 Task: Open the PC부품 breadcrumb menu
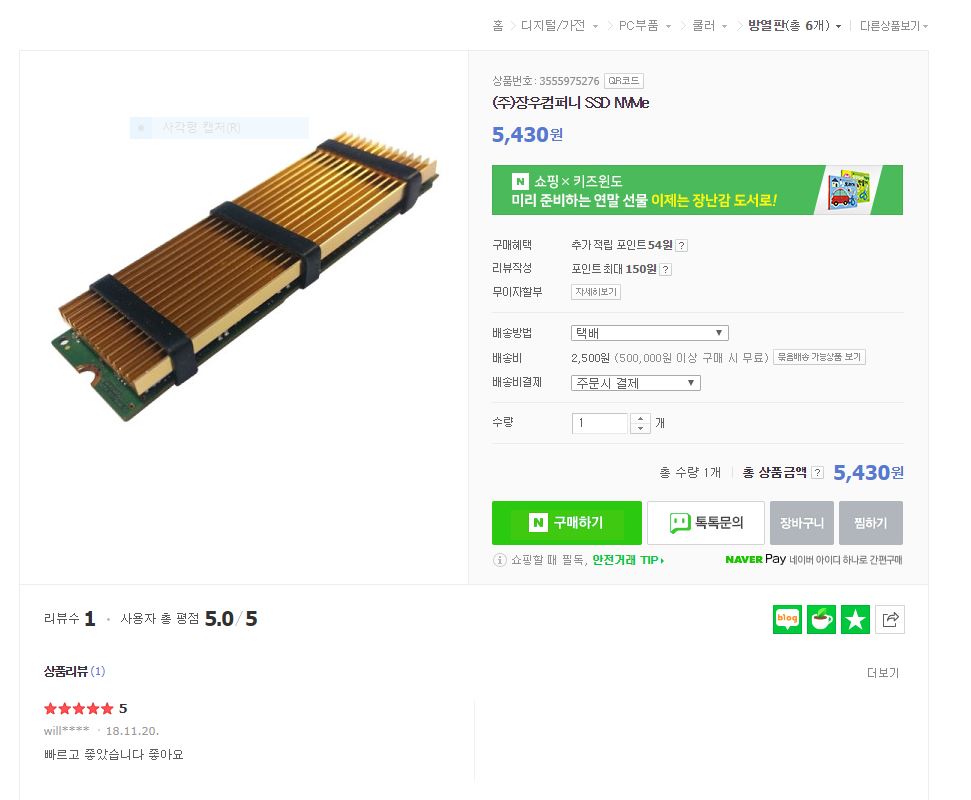[x=645, y=25]
